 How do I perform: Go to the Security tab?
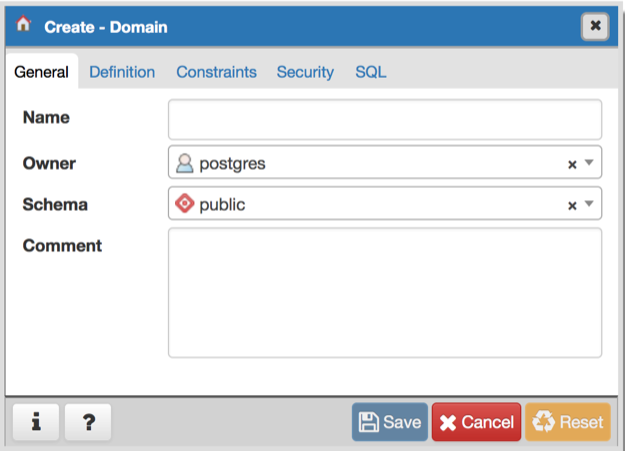305,72
